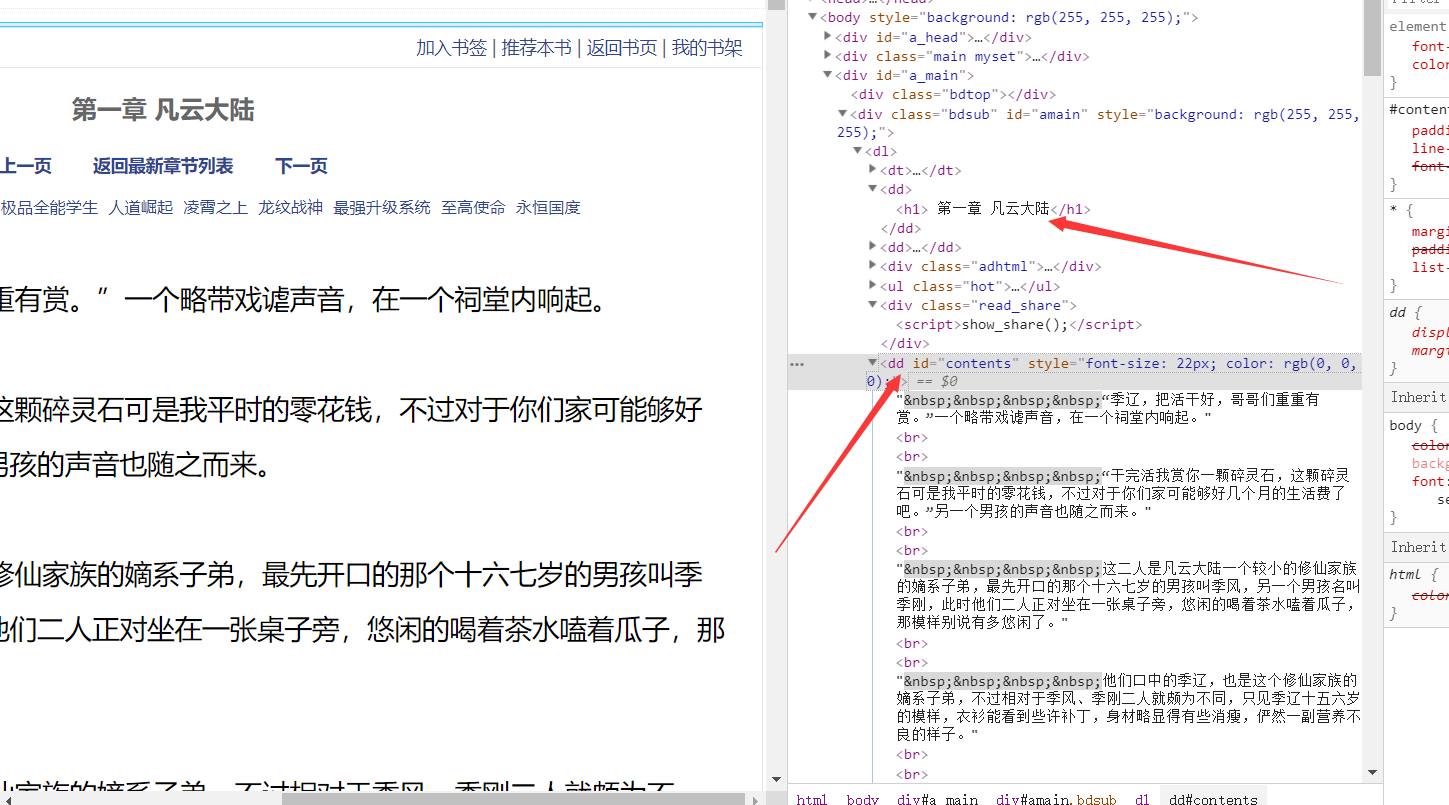Viewport: 1449px width, 805px height.
Task: Expand the ul class hot node
Action: click(x=873, y=286)
